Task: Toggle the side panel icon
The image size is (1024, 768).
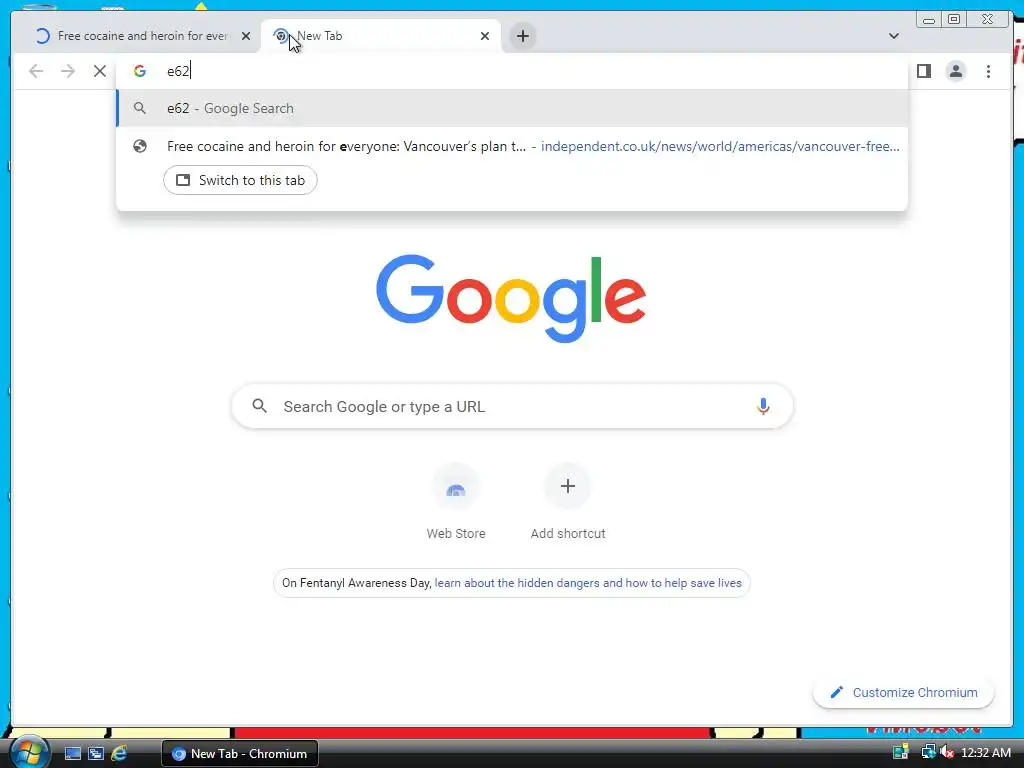Action: 923,71
